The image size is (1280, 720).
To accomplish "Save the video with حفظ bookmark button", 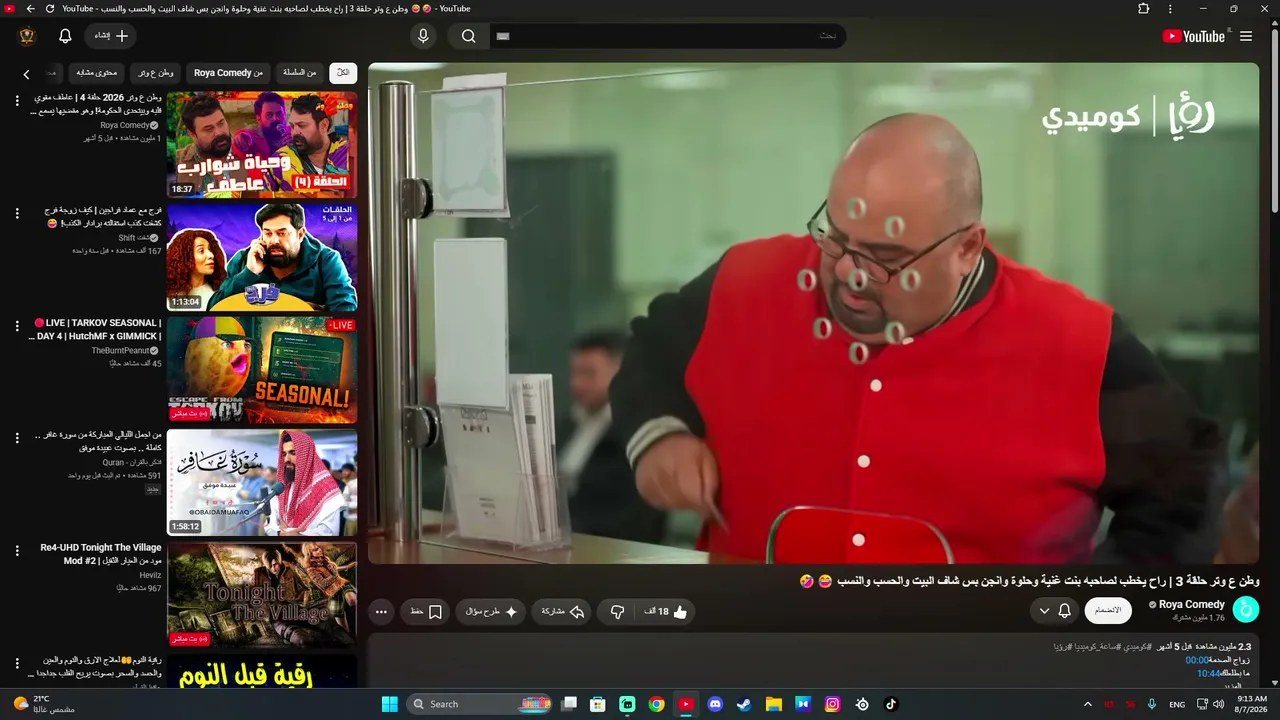I will [426, 611].
